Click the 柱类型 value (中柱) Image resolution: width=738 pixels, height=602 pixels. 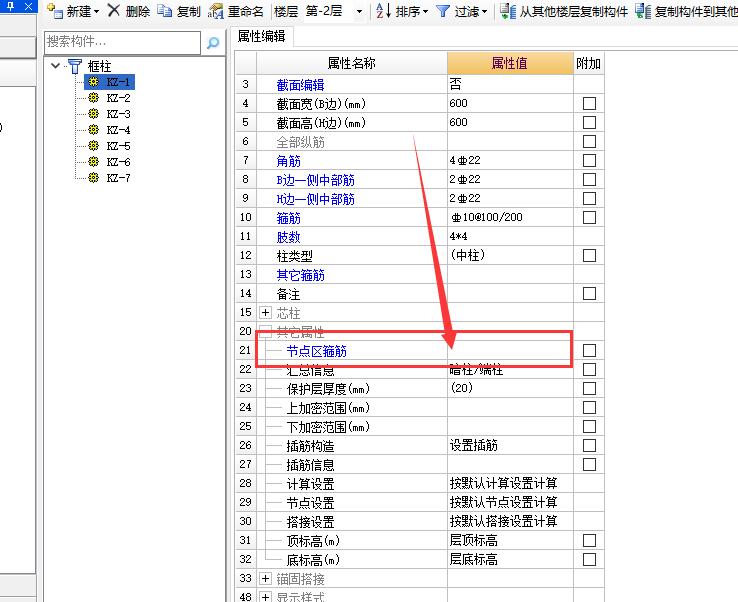467,256
